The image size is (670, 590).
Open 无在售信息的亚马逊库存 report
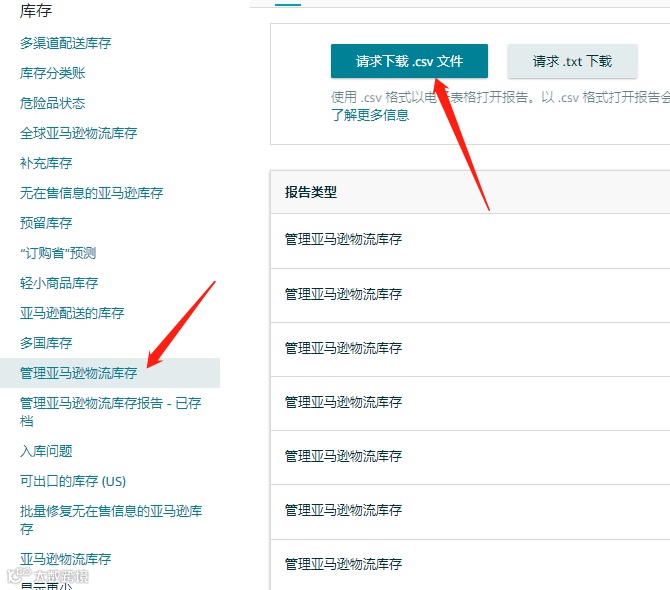91,193
